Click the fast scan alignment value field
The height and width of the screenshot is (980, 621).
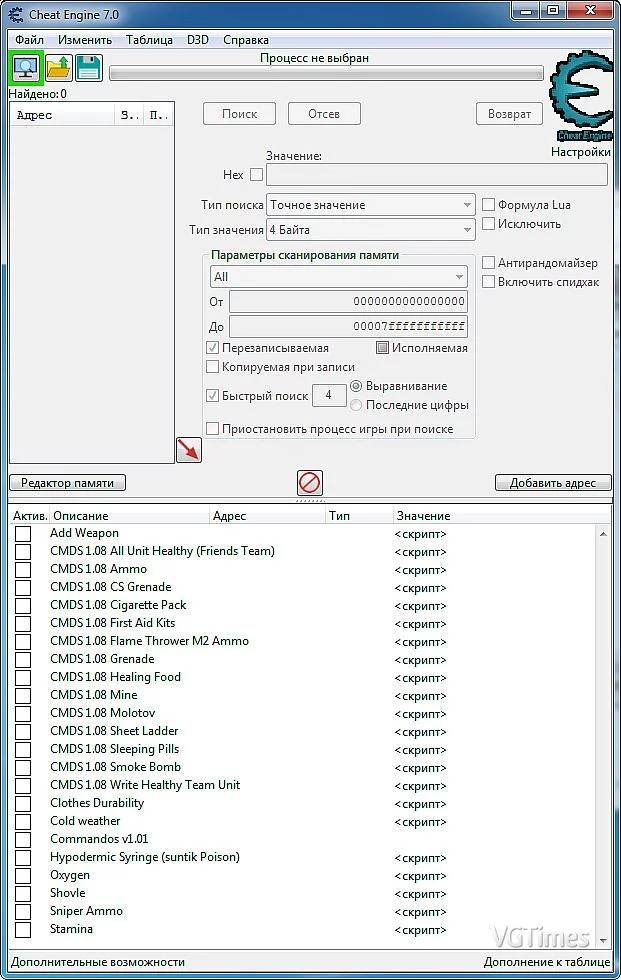tap(329, 395)
